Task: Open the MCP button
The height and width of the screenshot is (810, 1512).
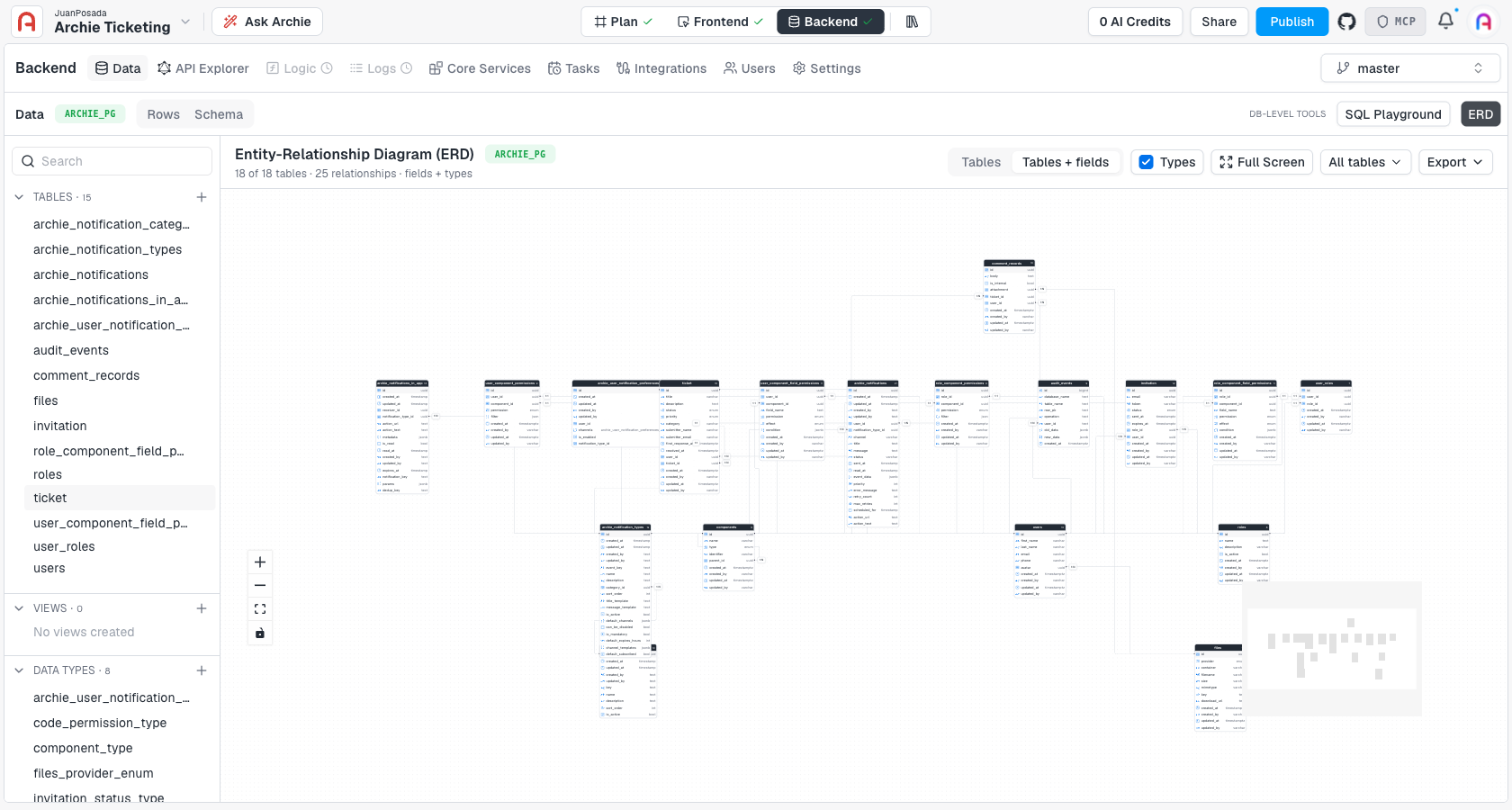Action: [1395, 22]
